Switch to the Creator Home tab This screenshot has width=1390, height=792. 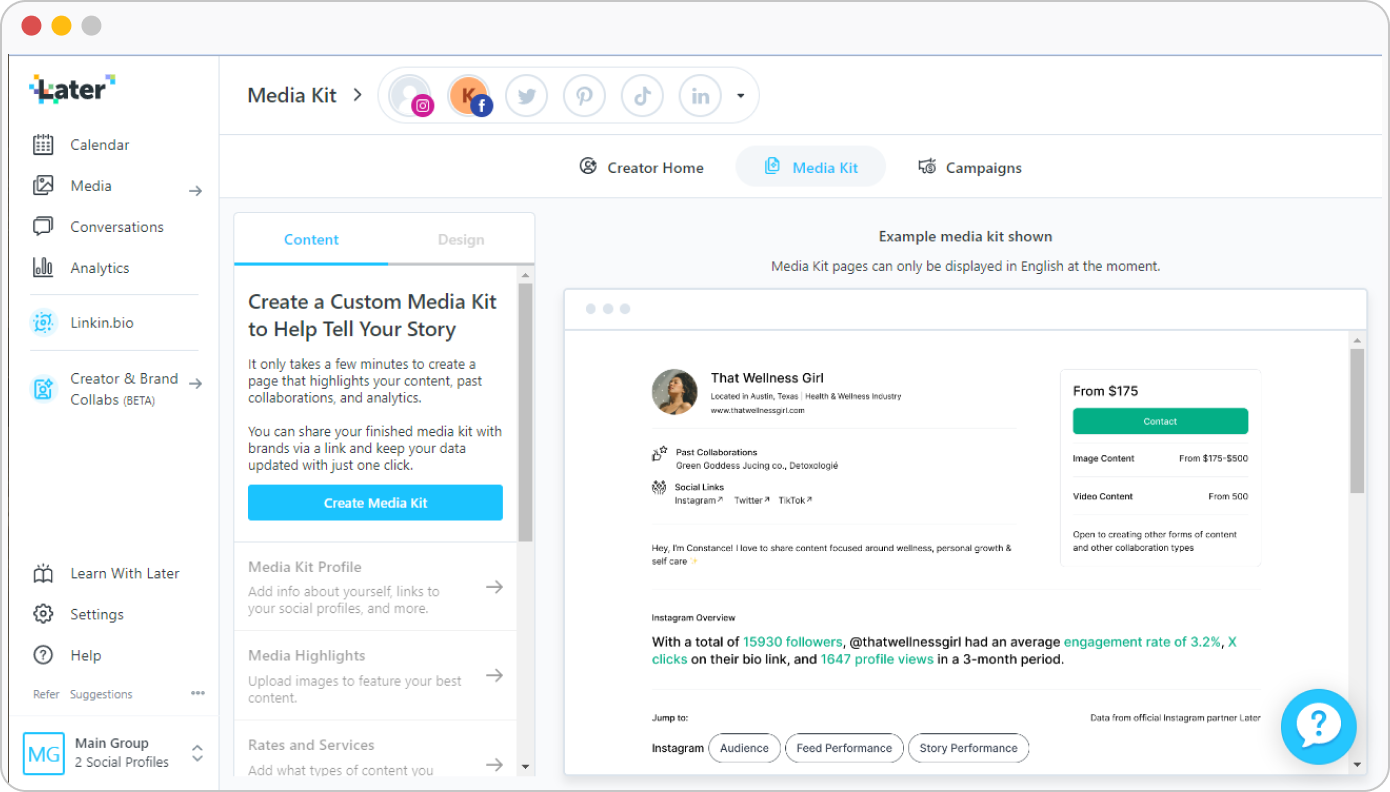point(641,167)
